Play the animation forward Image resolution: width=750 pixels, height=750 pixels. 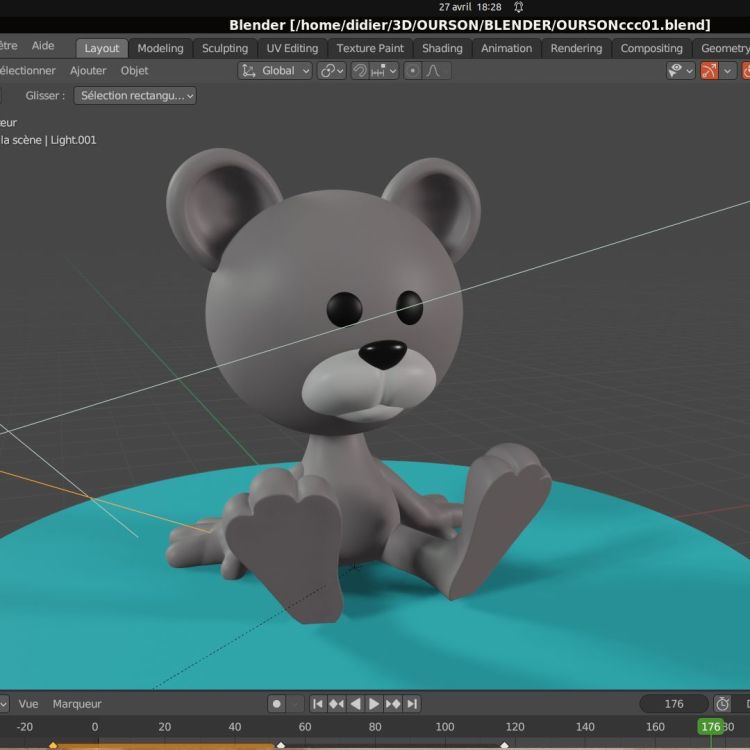tap(374, 704)
